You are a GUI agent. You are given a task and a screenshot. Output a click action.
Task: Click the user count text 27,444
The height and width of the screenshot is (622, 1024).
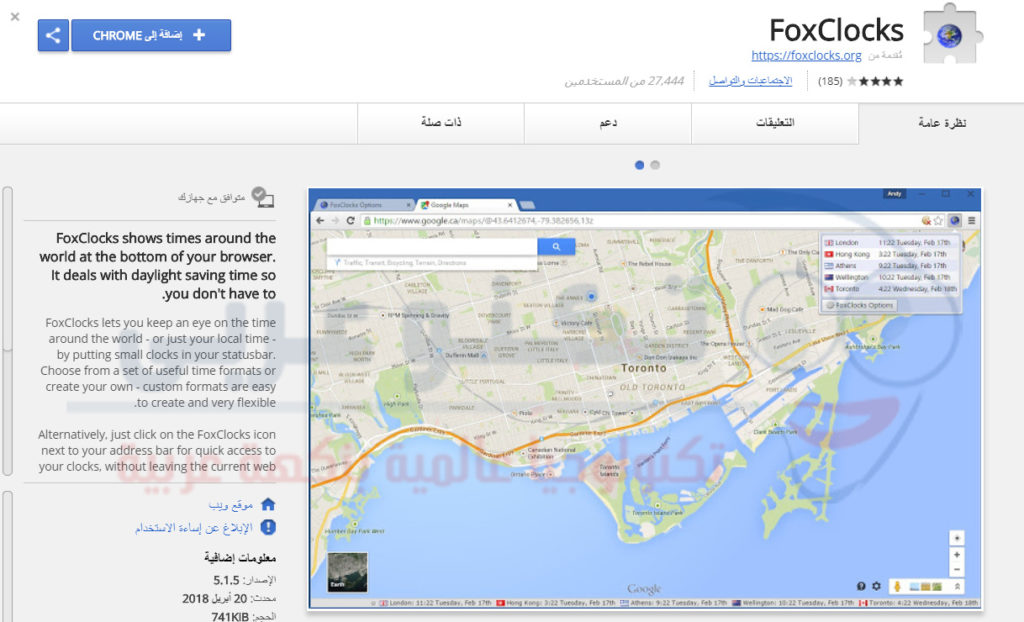tap(624, 81)
